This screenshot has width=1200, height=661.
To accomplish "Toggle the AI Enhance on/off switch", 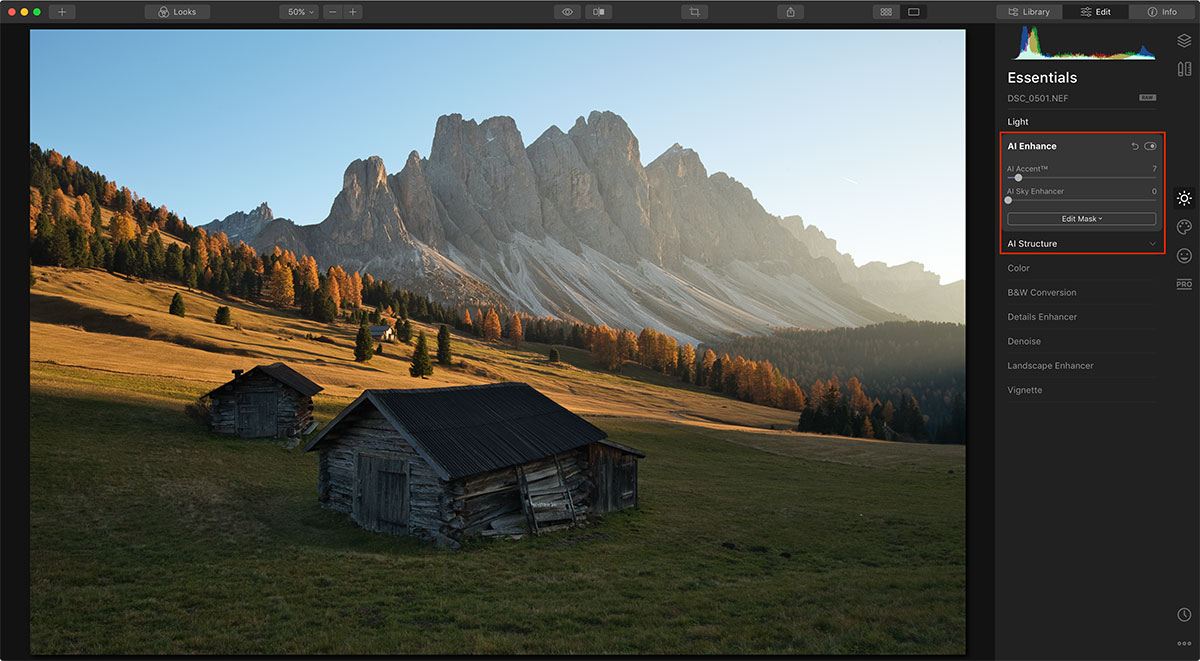I will coord(1150,146).
